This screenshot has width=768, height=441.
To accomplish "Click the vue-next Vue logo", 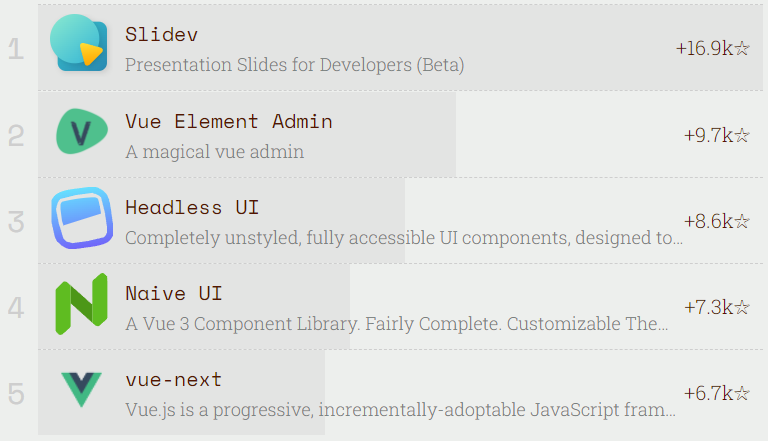I will (81, 389).
